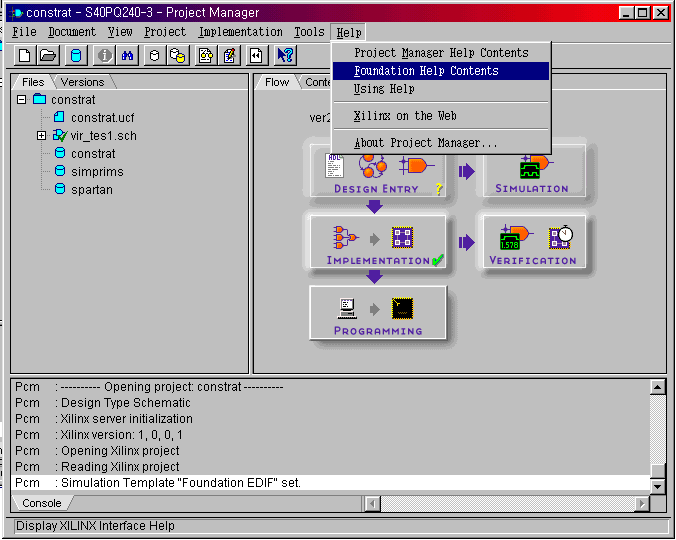Screen dimensions: 676x540
Task: Click the binoculars find toolbar icon
Action: tap(127, 56)
